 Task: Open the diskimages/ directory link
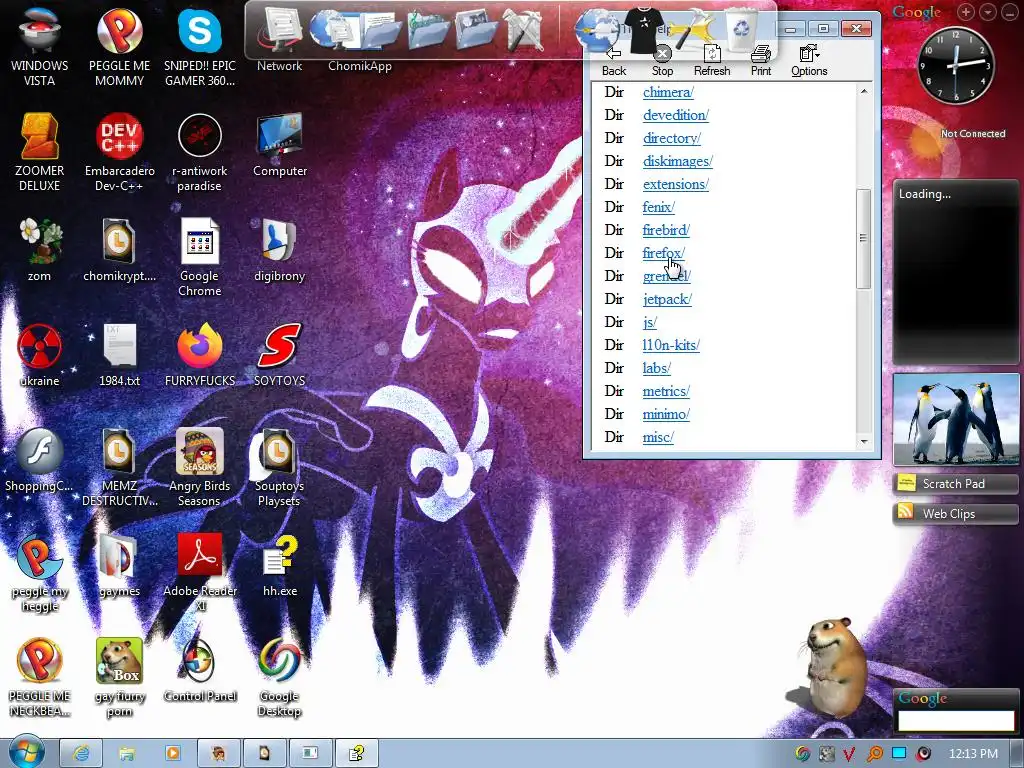677,161
